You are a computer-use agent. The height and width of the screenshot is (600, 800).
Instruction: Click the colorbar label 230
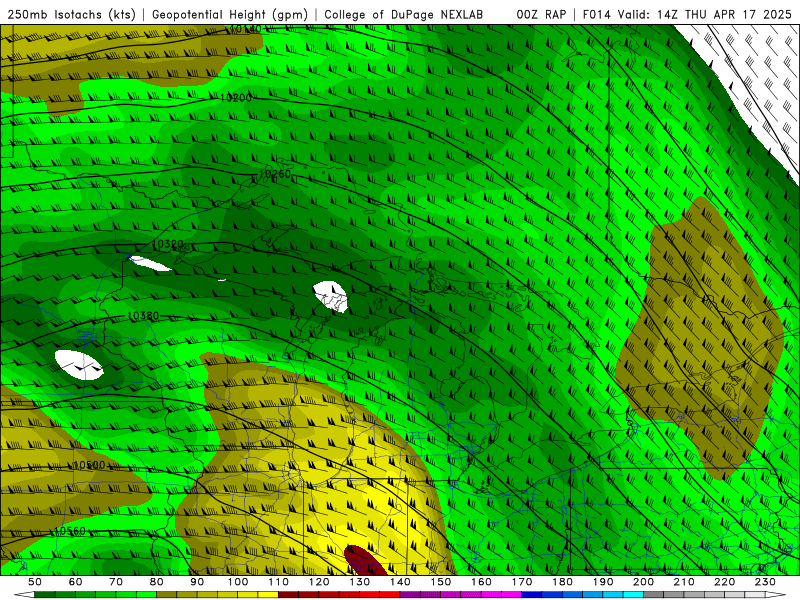[765, 582]
